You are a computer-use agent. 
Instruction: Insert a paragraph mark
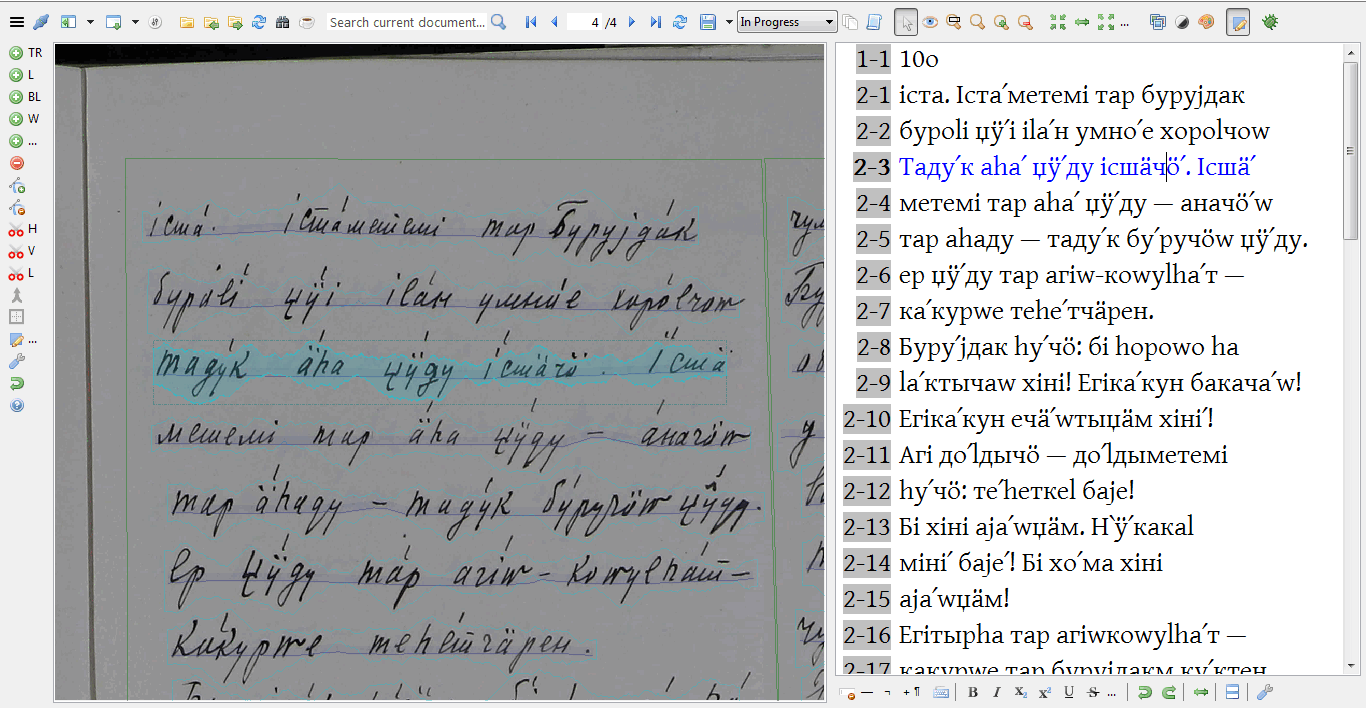click(912, 692)
